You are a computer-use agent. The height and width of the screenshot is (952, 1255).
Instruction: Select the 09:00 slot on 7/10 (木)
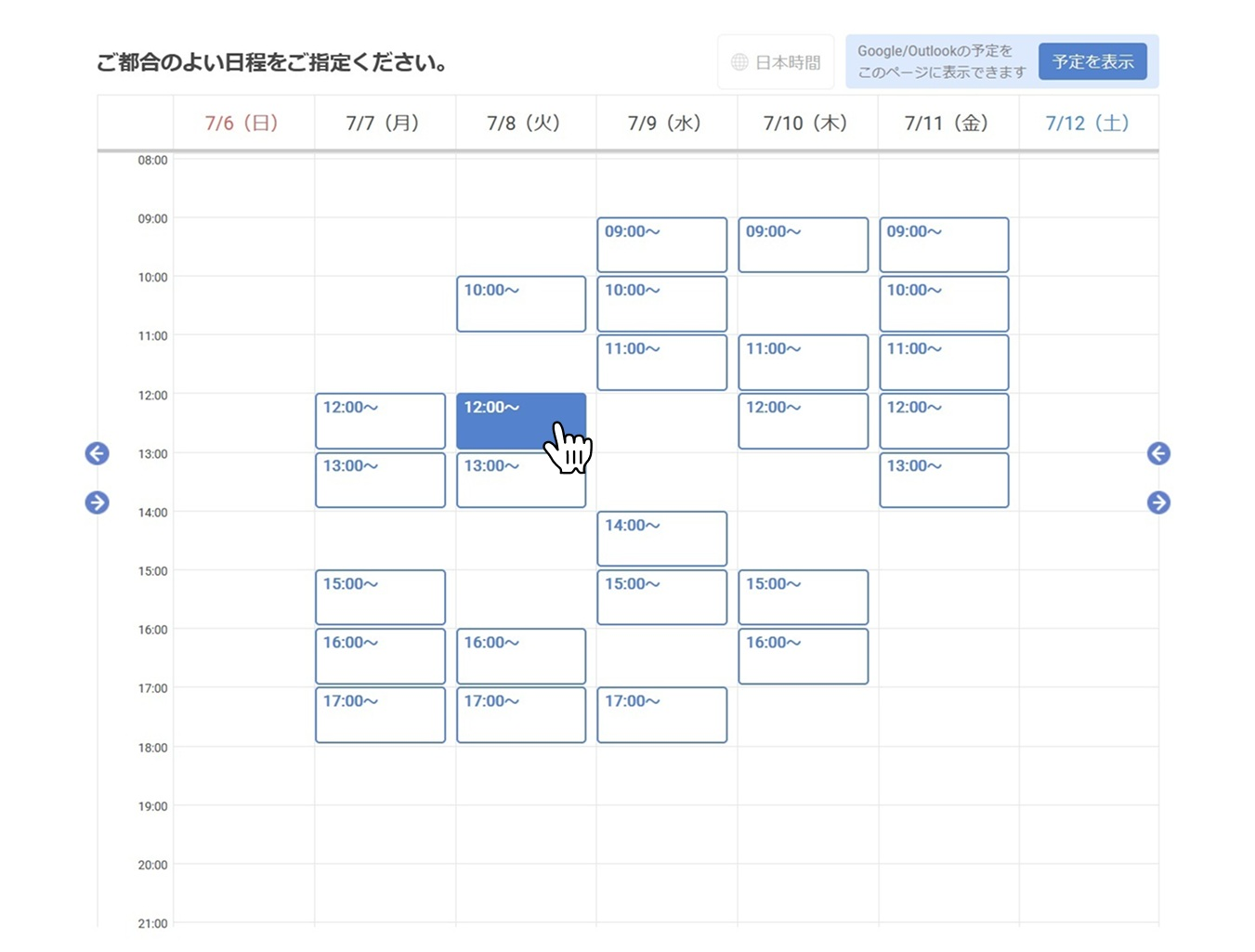803,245
